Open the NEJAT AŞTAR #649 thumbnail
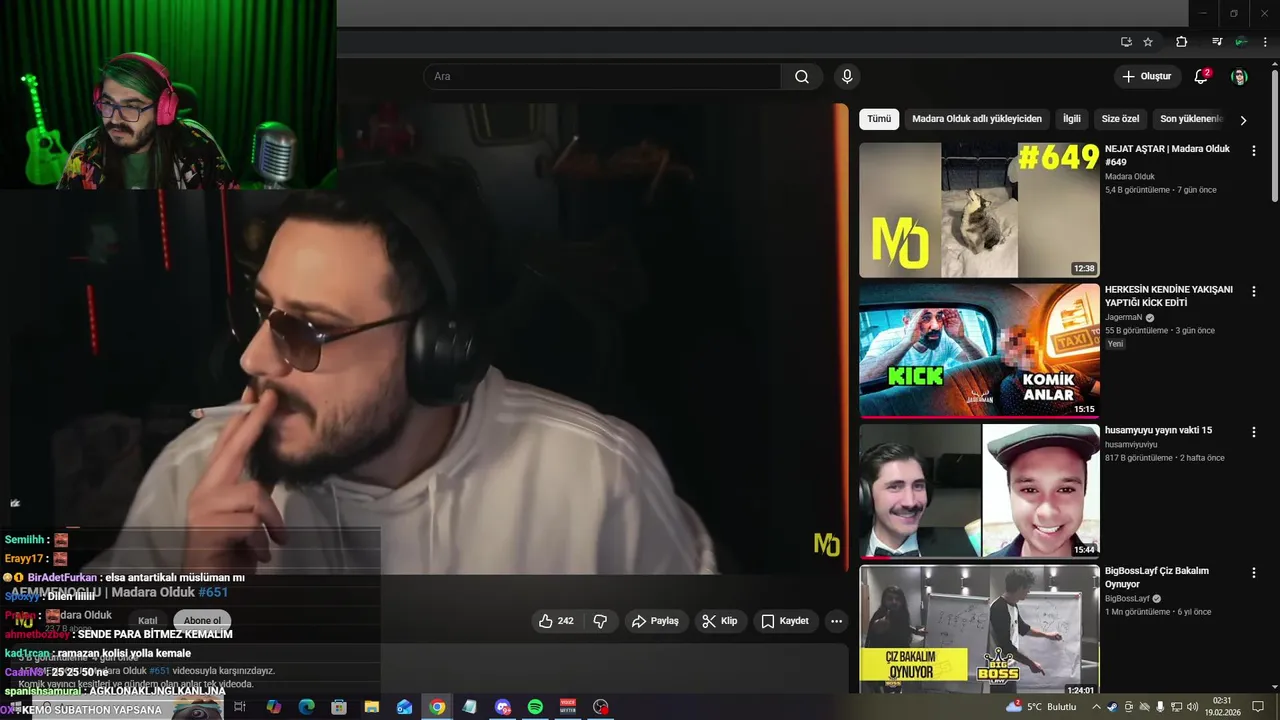The height and width of the screenshot is (720, 1280). (979, 210)
